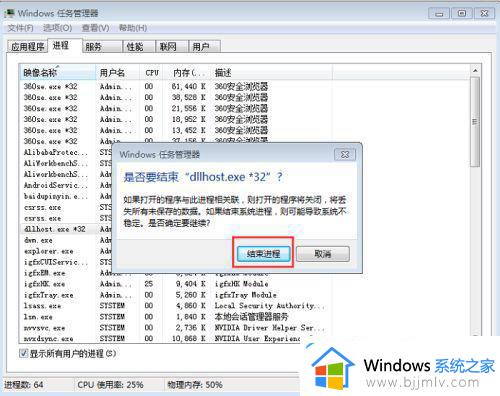500x396 pixels.
Task: Sort by 映像名称 column header
Action: click(58, 72)
